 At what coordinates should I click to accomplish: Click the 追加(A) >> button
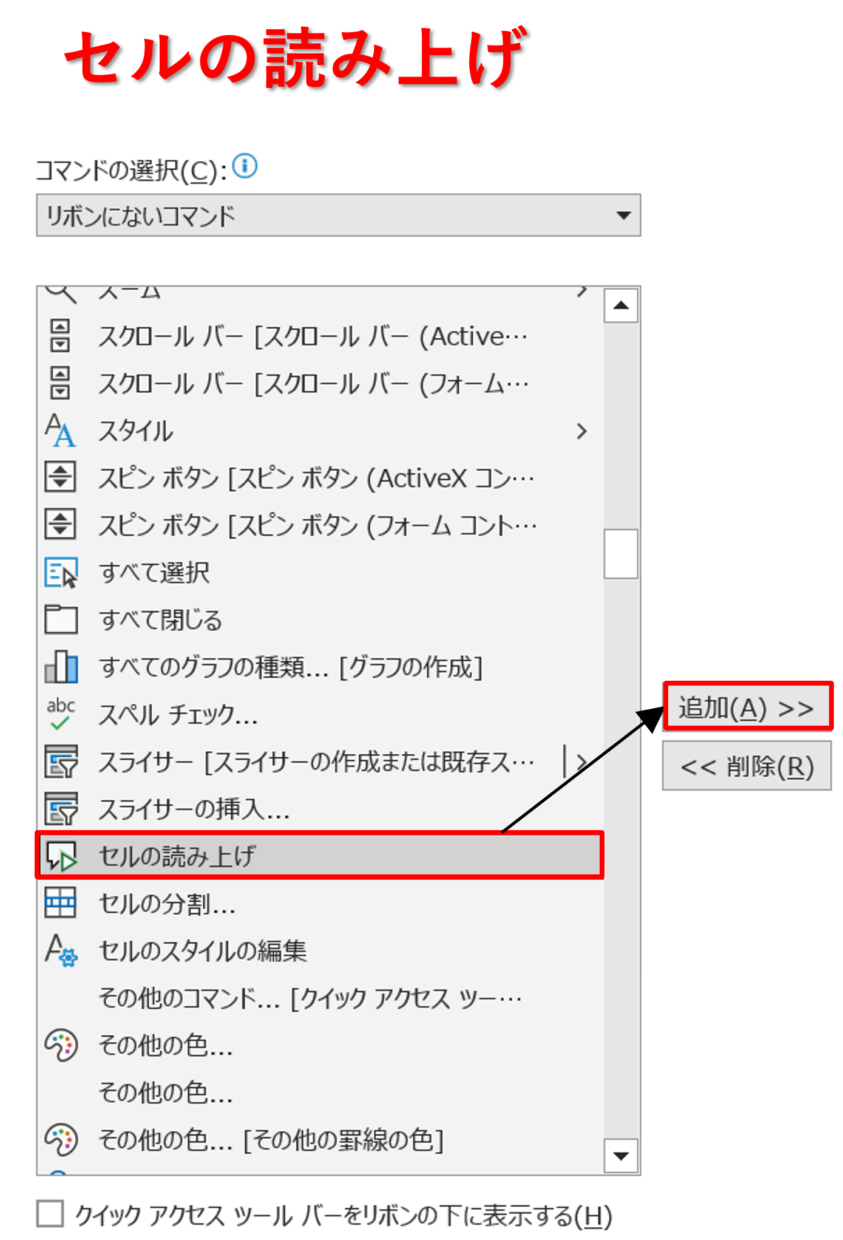click(746, 708)
